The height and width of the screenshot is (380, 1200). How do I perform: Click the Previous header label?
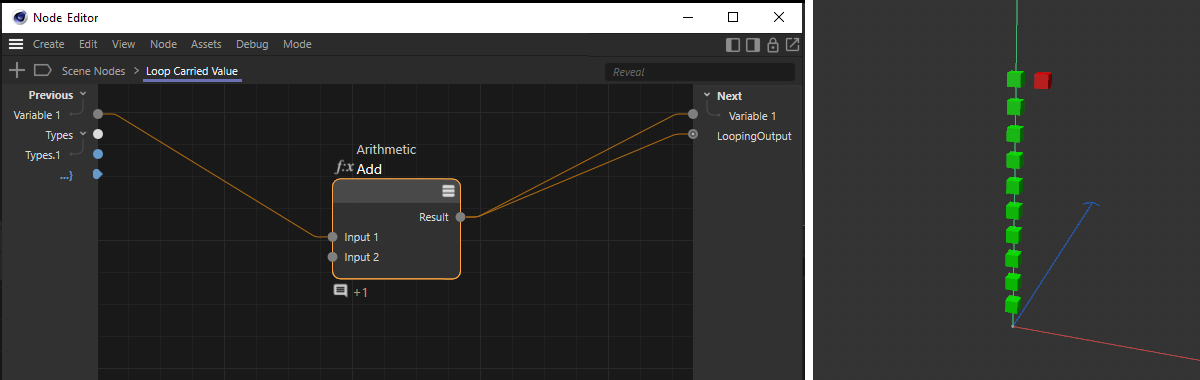51,95
